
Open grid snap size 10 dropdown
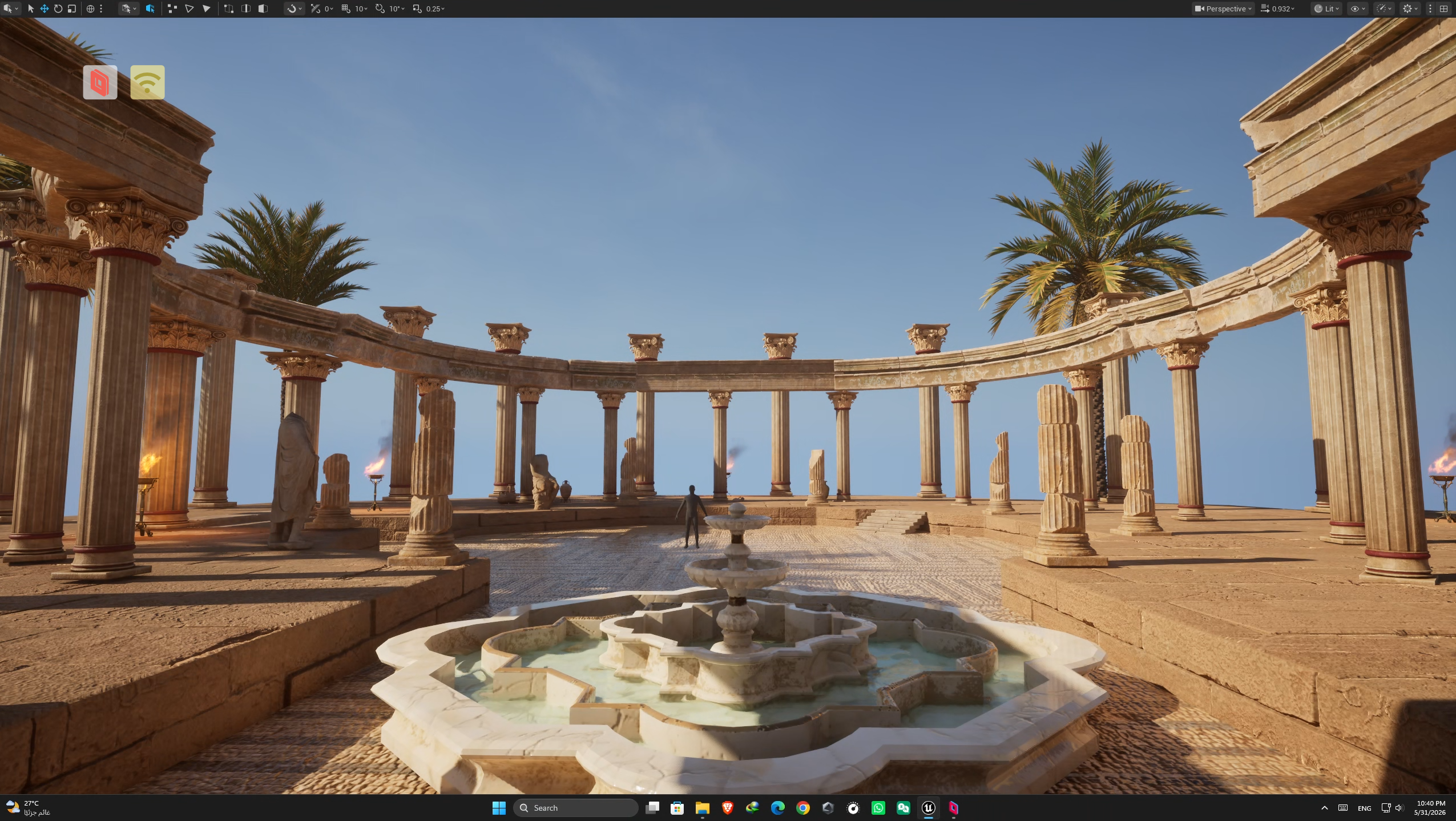click(x=362, y=9)
